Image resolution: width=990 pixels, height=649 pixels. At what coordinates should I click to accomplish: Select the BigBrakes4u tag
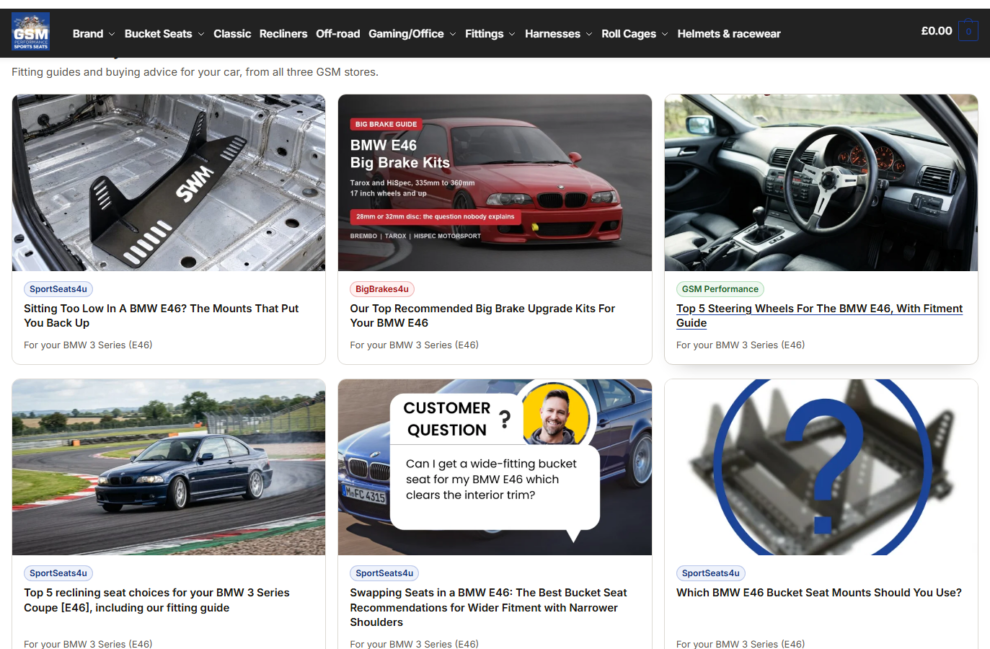pos(382,289)
